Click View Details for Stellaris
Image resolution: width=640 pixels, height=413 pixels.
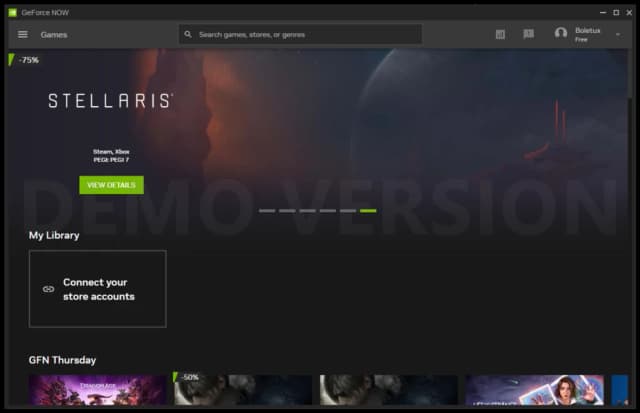coord(111,185)
